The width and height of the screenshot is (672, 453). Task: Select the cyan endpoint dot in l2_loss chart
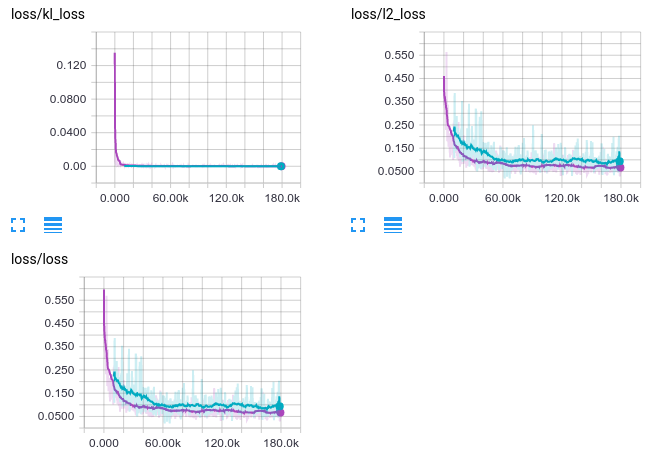pos(620,160)
